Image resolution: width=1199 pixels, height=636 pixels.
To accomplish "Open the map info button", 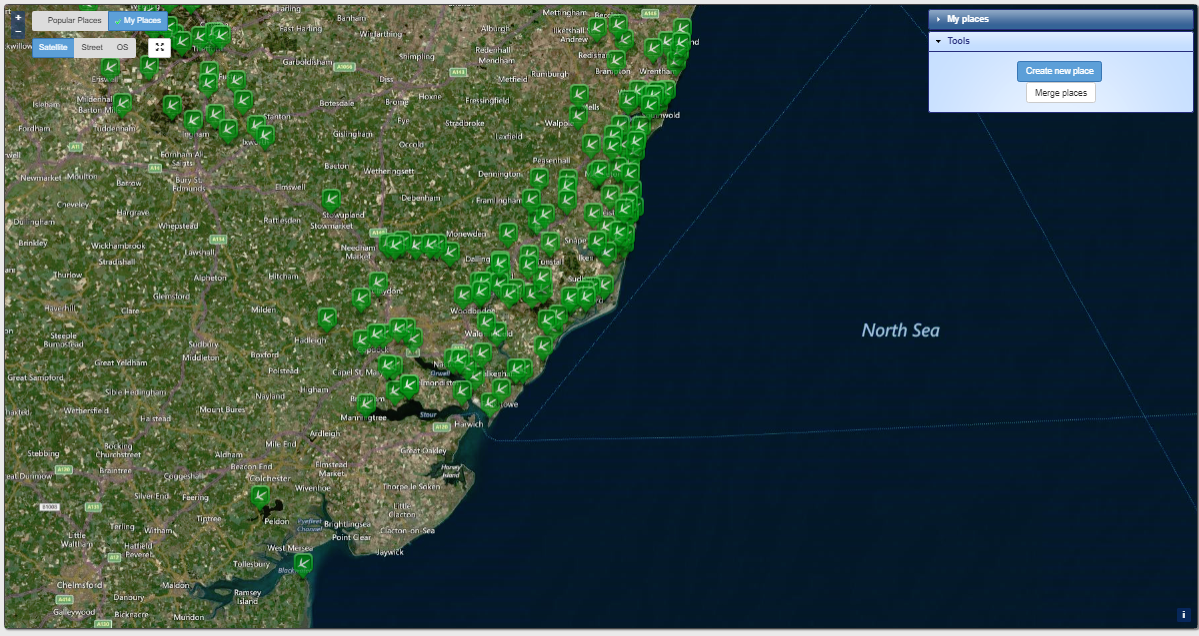I will (x=1183, y=614).
